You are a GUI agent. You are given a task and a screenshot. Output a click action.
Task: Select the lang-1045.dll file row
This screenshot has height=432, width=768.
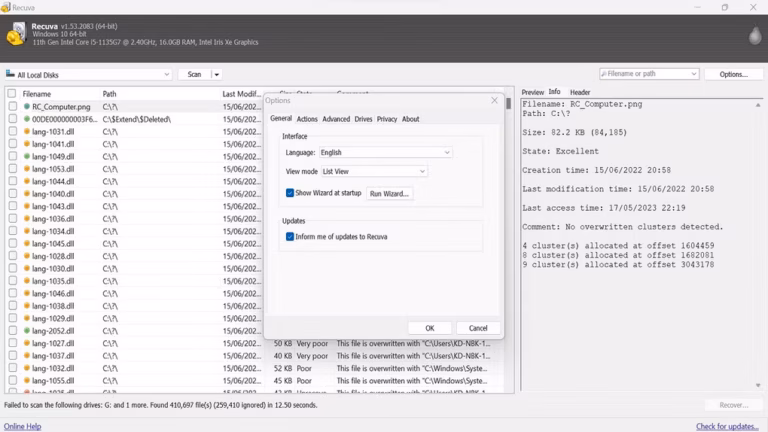(x=135, y=243)
